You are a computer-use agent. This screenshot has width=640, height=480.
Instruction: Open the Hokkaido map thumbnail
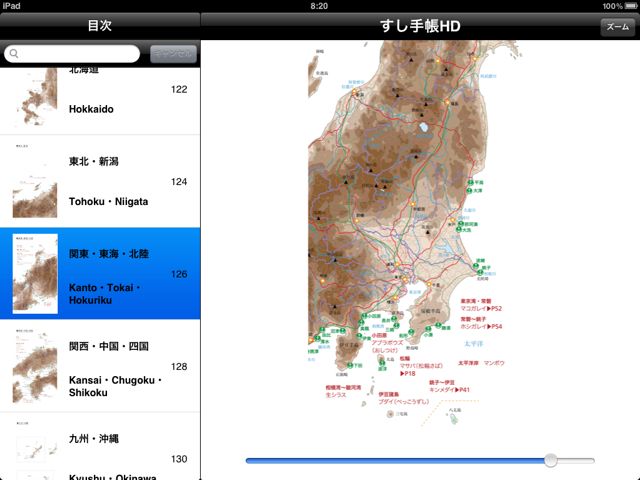[35, 97]
